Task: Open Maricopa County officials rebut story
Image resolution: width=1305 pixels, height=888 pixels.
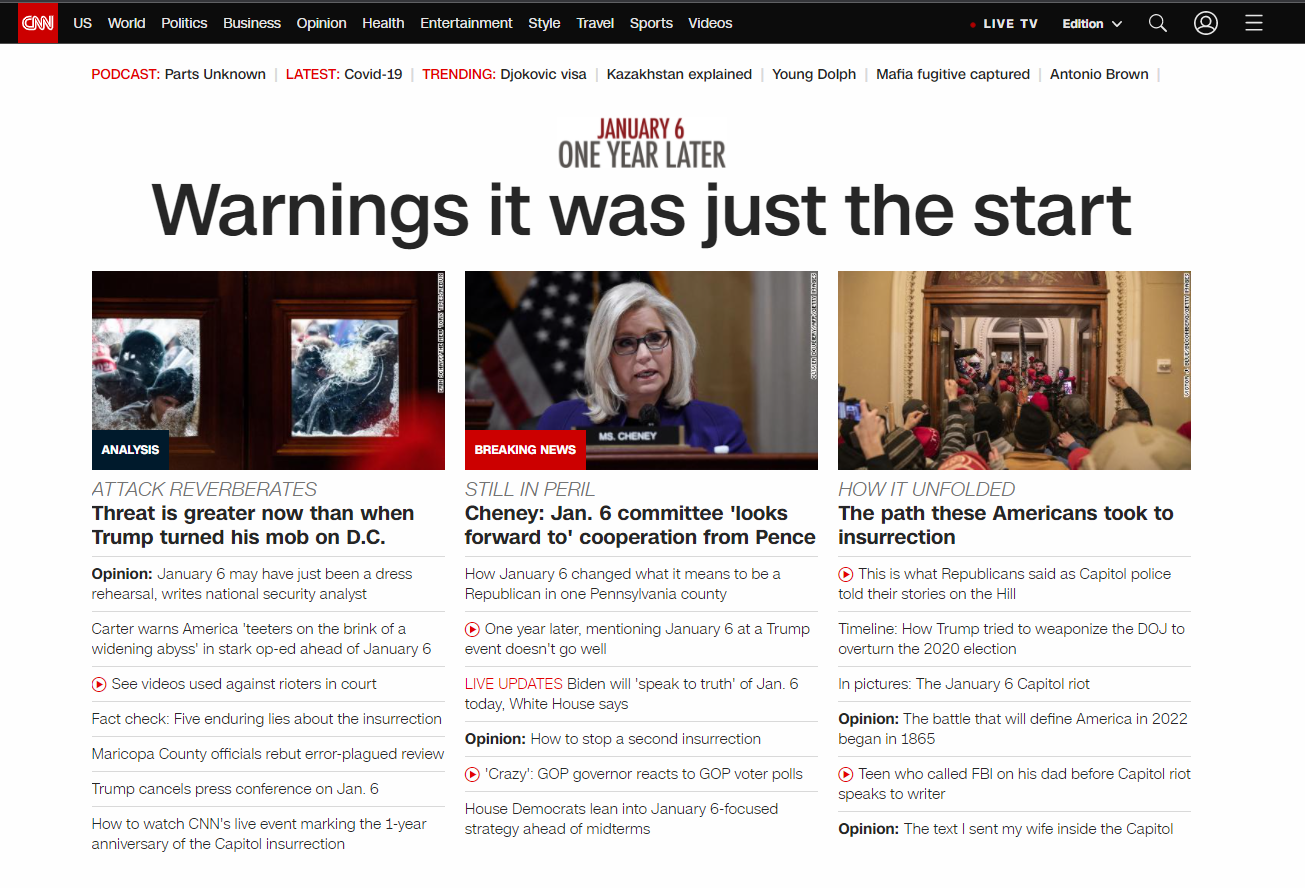Action: 268,754
